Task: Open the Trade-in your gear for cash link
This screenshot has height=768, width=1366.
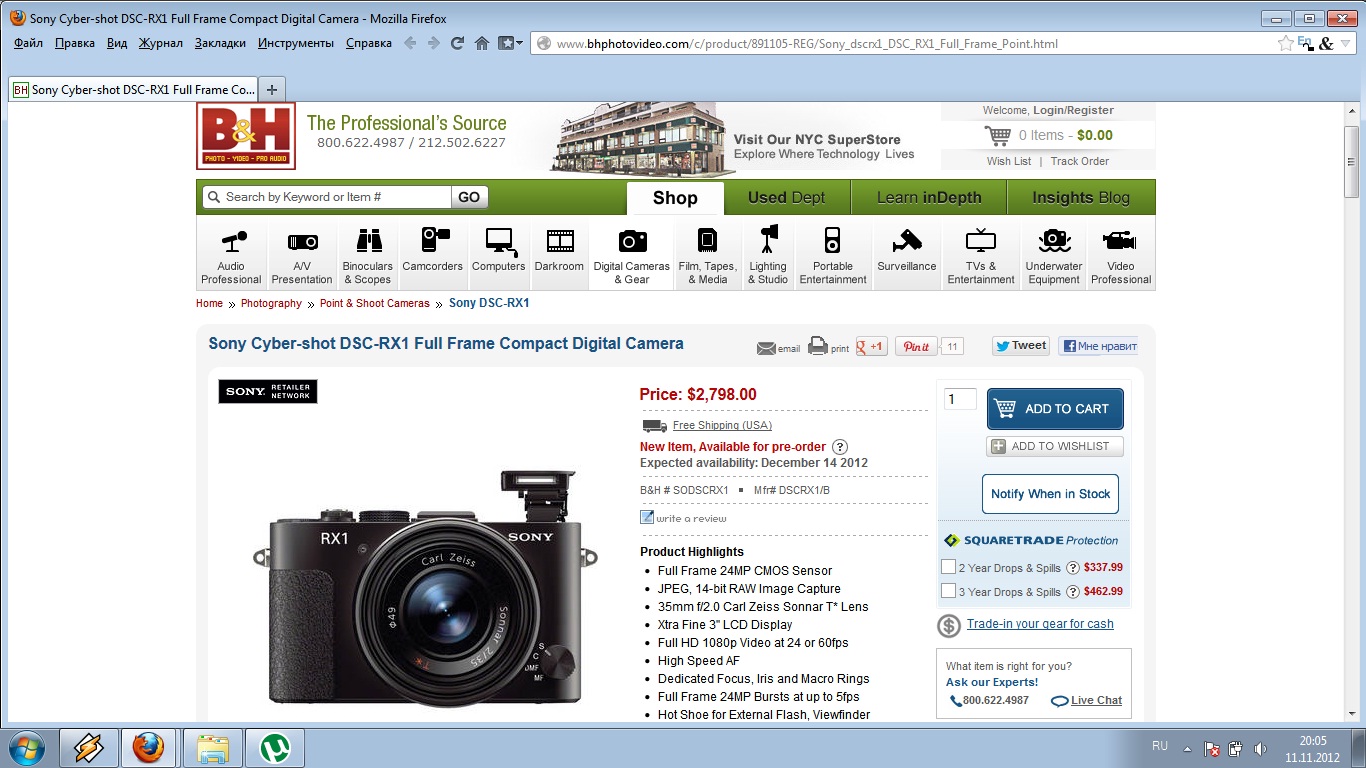Action: [x=1040, y=624]
